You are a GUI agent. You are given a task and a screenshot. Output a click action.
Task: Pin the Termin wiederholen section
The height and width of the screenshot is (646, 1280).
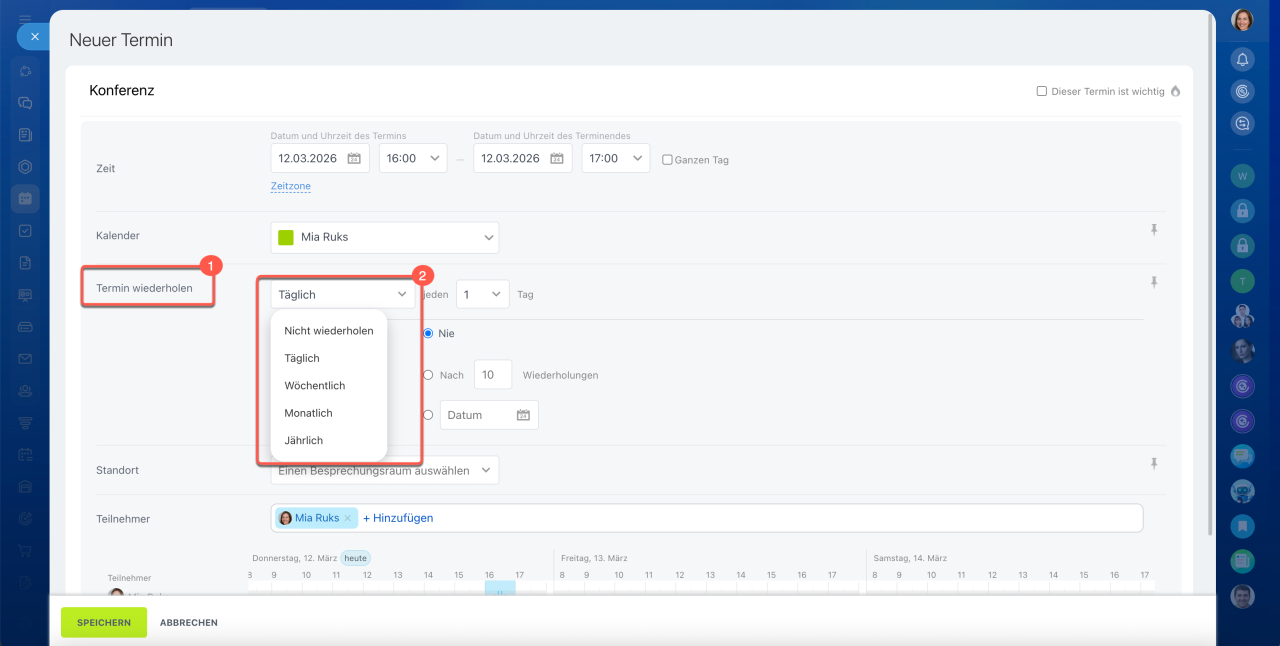pos(1153,282)
